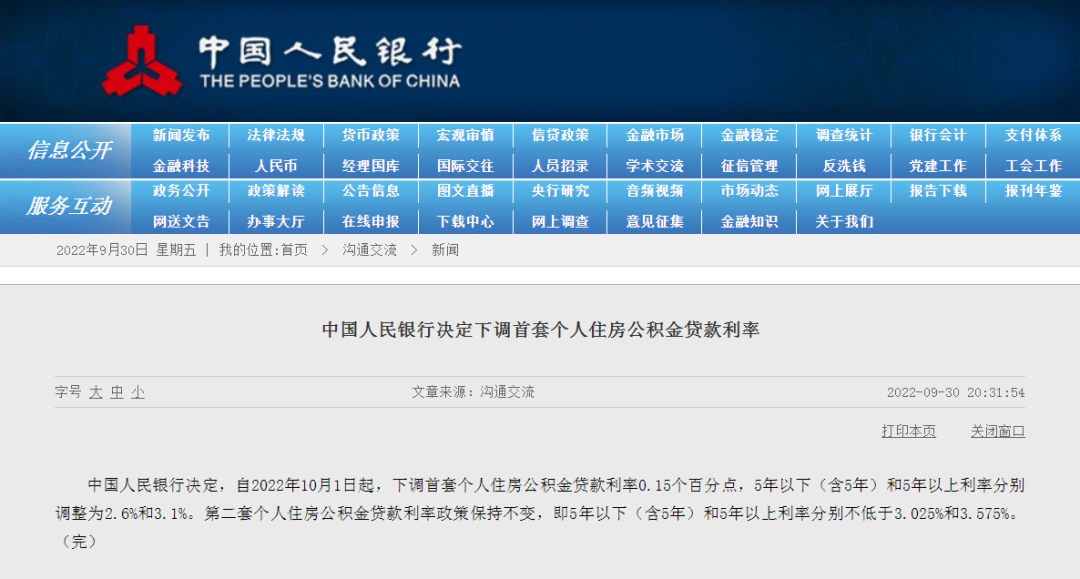This screenshot has width=1080, height=579.
Task: Open the 网上调查 page
Action: [559, 221]
